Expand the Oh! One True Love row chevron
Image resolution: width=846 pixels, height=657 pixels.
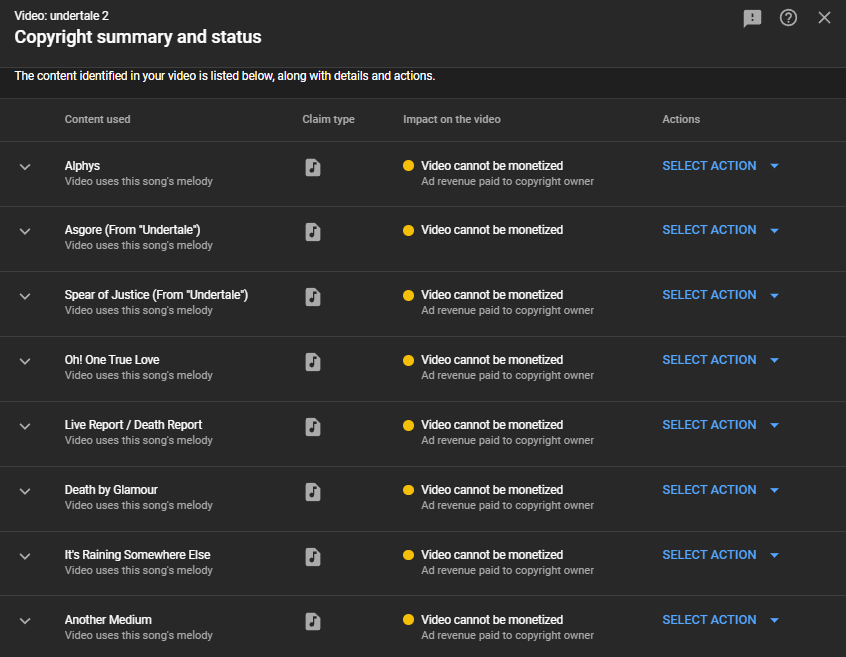[25, 361]
